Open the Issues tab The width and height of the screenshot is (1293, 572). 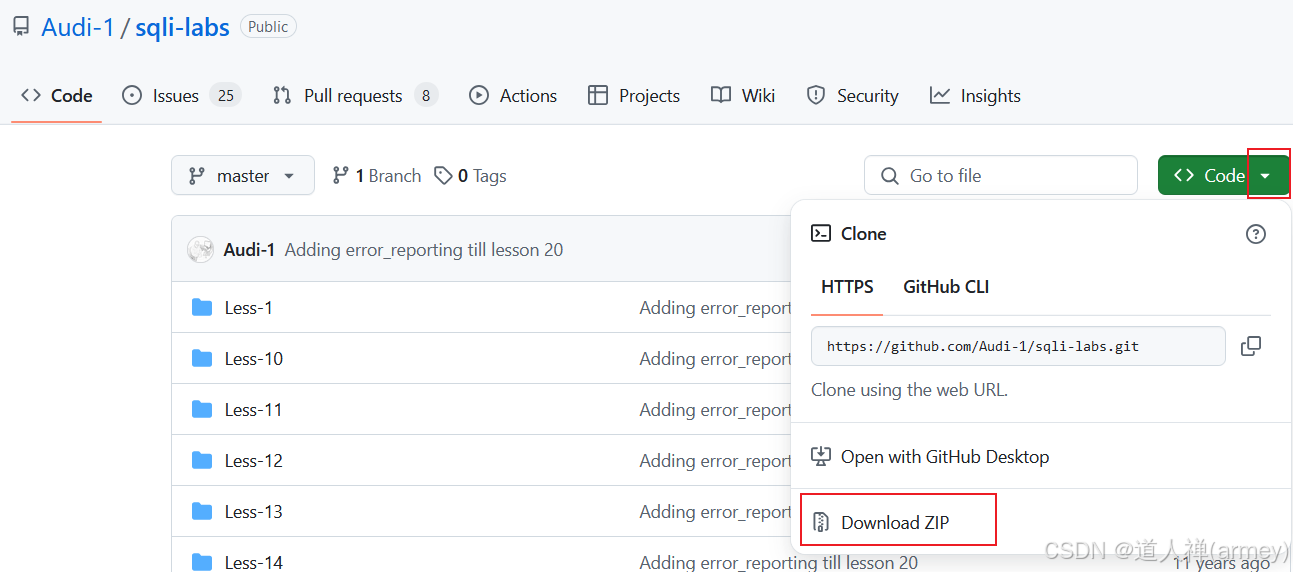tap(181, 96)
